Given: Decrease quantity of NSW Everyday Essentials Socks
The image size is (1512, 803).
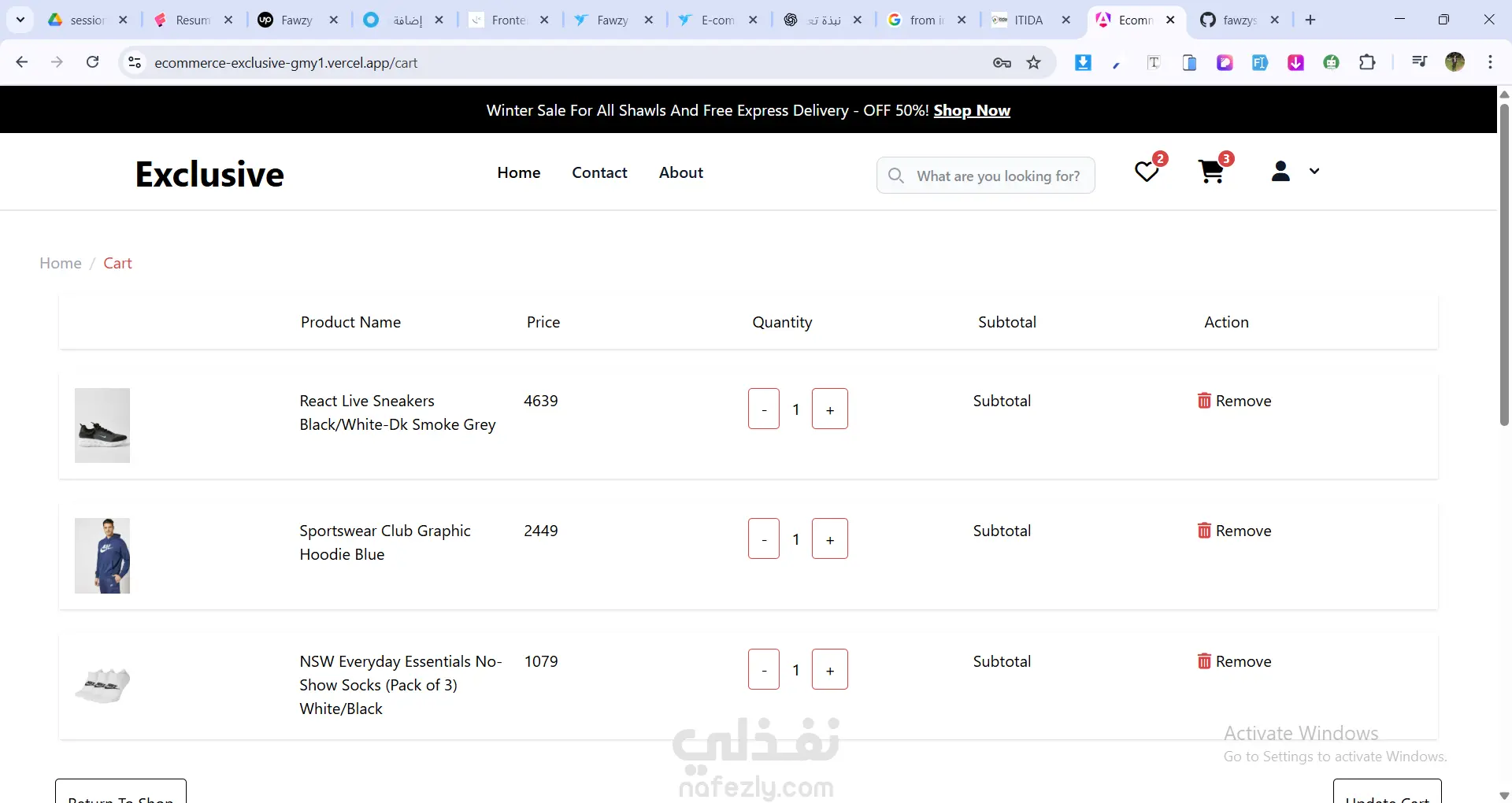Looking at the screenshot, I should pyautogui.click(x=764, y=669).
